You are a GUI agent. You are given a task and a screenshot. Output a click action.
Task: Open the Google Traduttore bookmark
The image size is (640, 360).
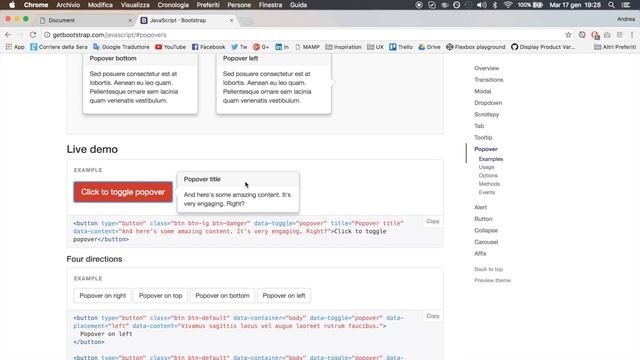121,47
